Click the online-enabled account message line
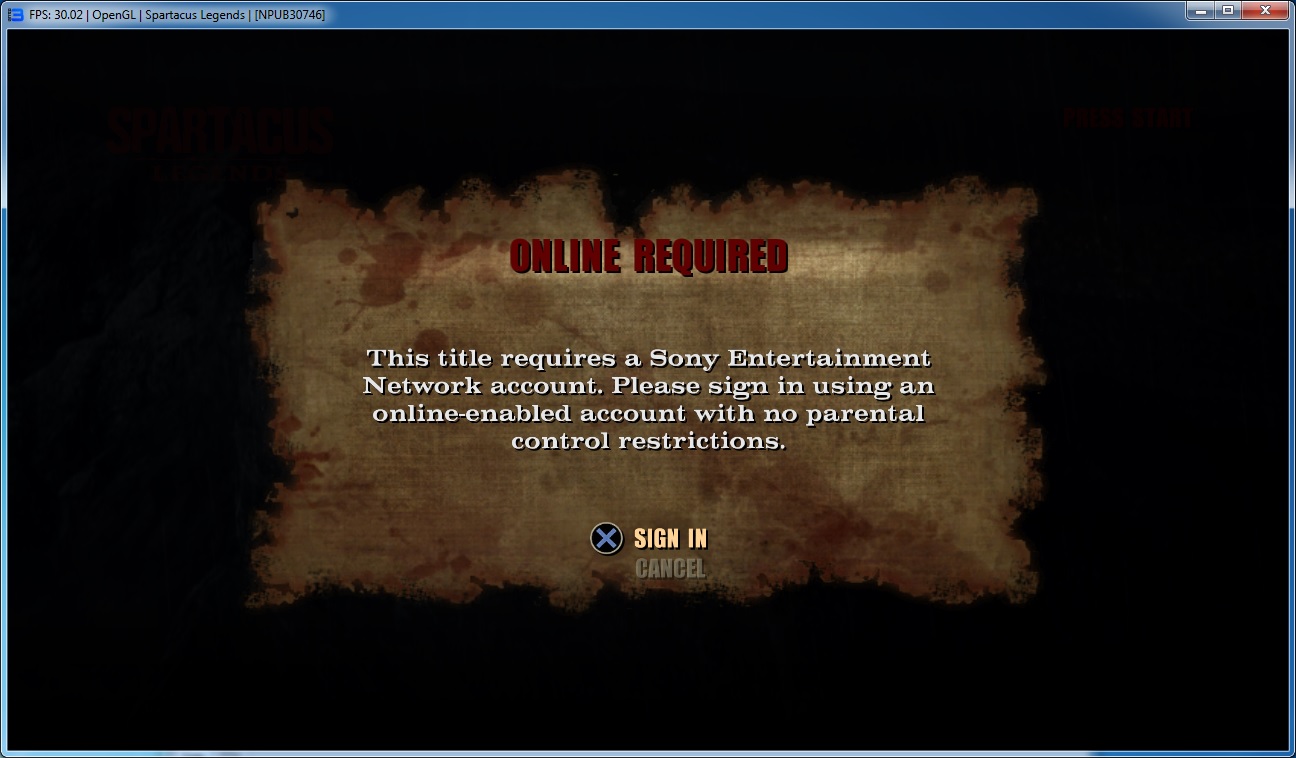The height and width of the screenshot is (758, 1296). 649,413
